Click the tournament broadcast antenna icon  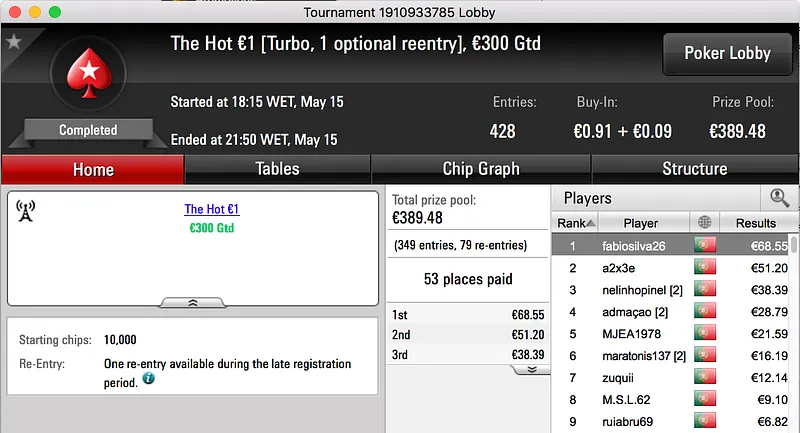pos(26,210)
